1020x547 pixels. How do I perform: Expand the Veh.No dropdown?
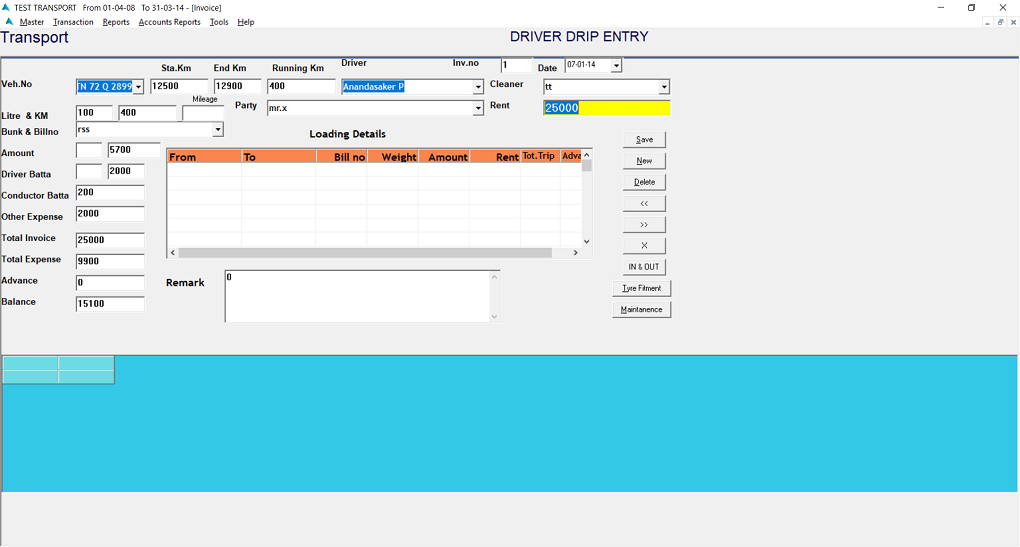[138, 87]
